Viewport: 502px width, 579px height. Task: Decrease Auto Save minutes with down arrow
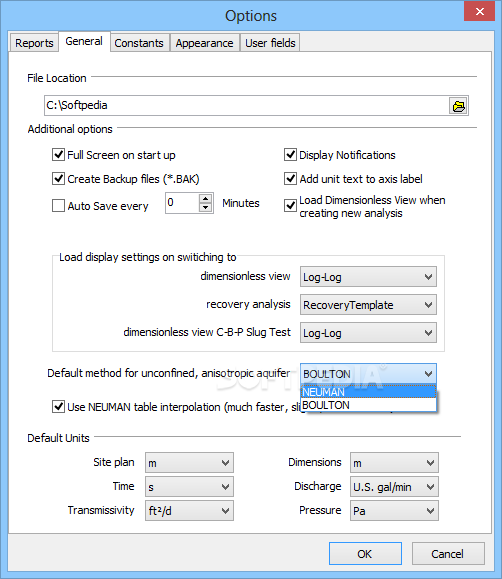(x=205, y=208)
